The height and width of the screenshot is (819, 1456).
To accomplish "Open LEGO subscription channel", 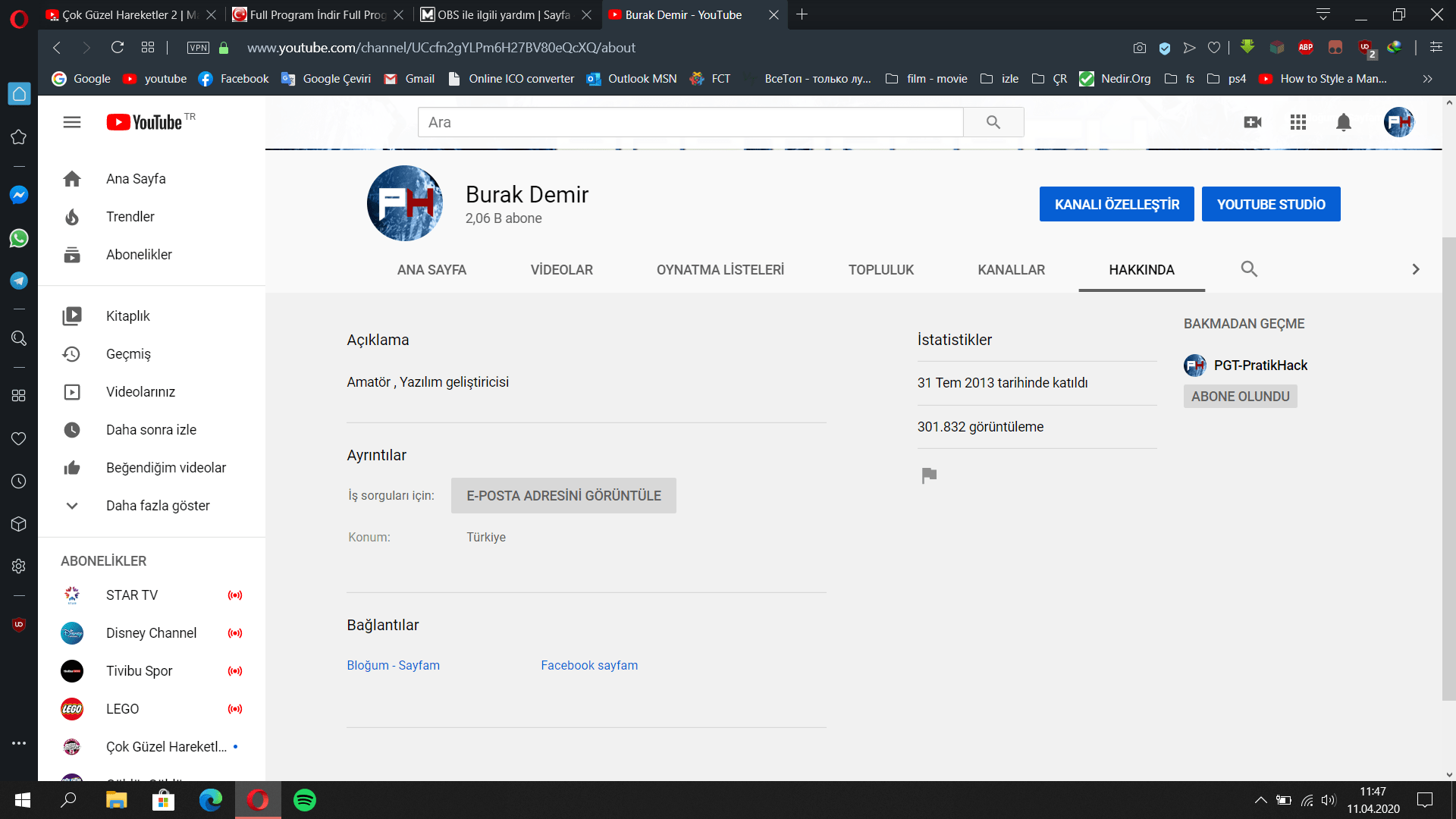I will 152,709.
